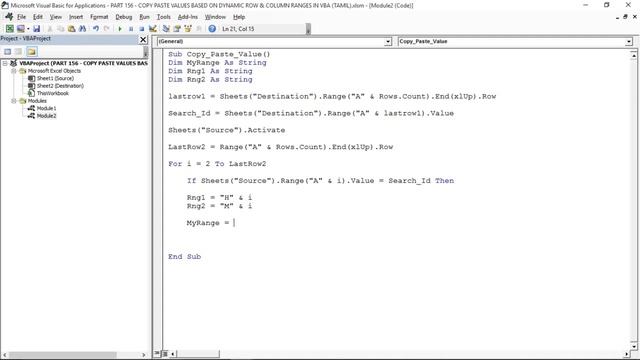Toggle Design Mode icon
This screenshot has width=640, height=360.
point(153,29)
